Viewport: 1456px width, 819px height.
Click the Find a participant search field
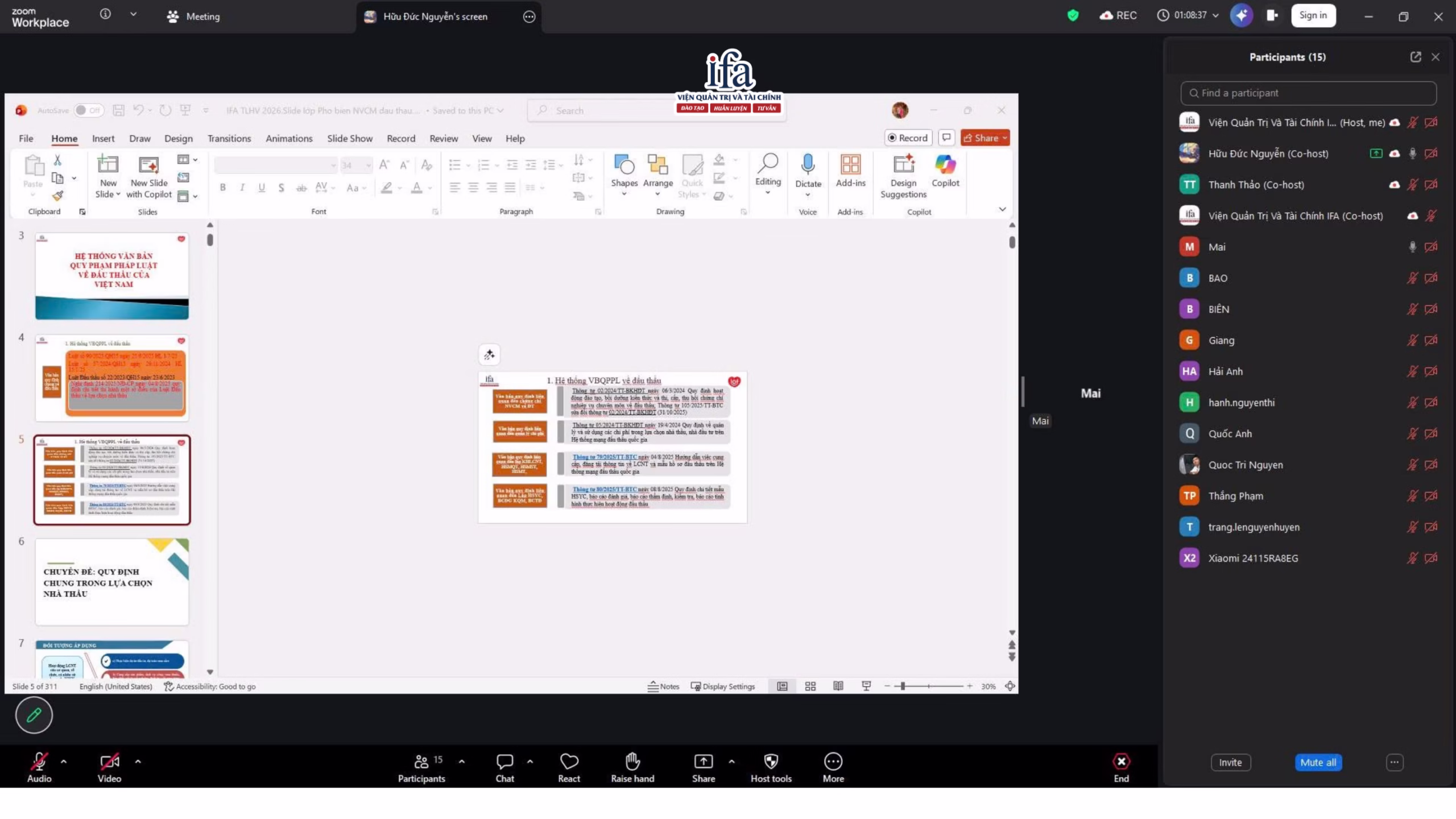coord(1308,93)
